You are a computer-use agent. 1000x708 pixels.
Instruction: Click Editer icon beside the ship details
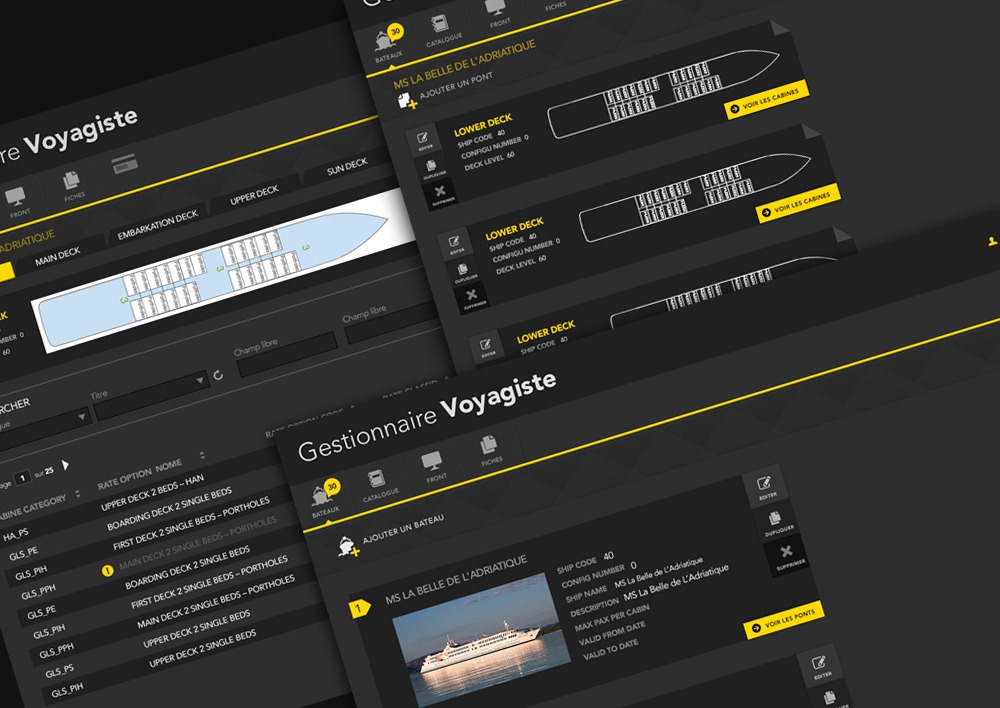tap(764, 485)
